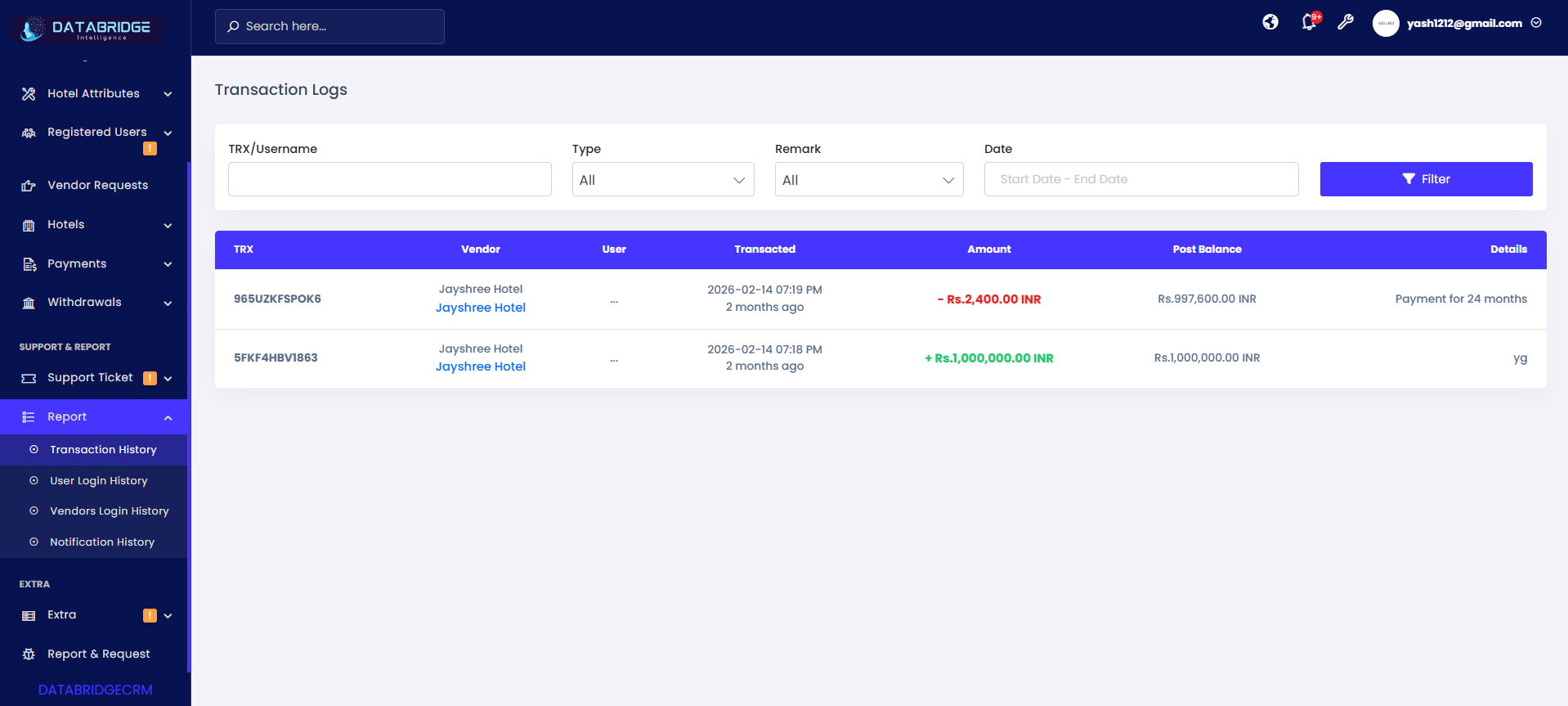Click the Extra sidebar icon
Screen dimensions: 1568x706
coord(29,615)
